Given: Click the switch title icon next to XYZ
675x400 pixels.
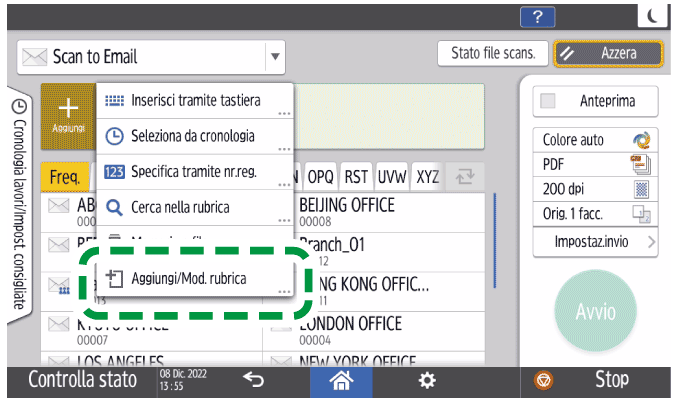Looking at the screenshot, I should coord(465,177).
